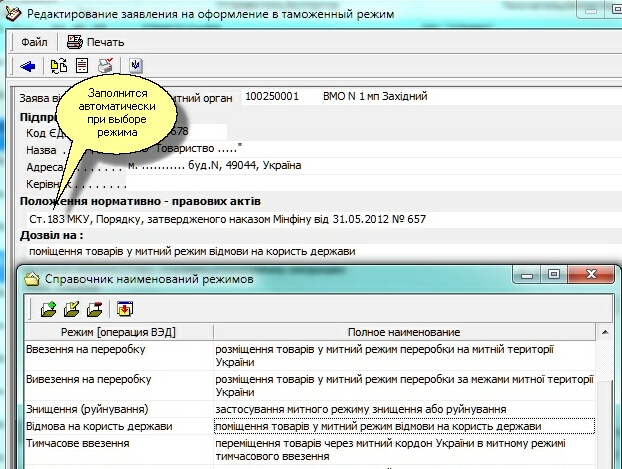The image size is (622, 469).
Task: Click the Режим [операция ВЭД] column header
Action: 118,332
